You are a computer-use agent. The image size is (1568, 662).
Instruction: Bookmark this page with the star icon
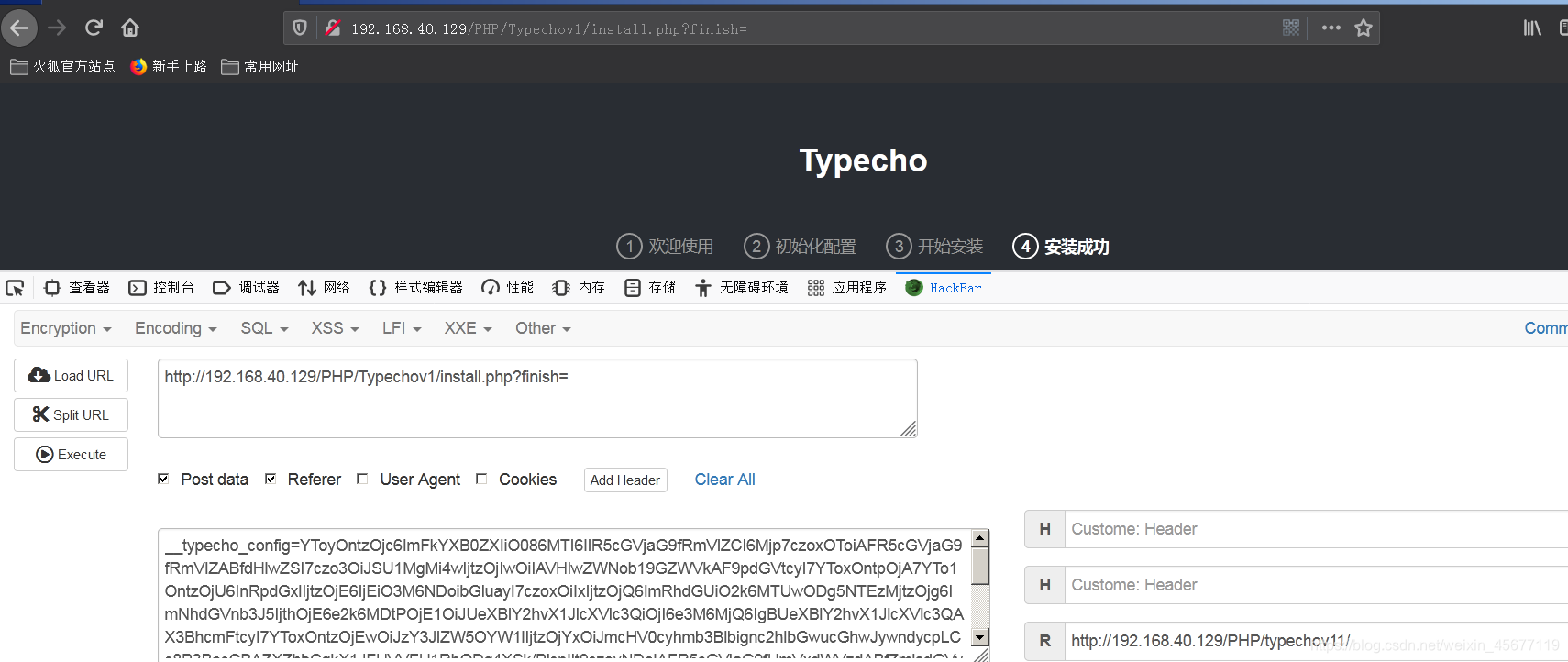point(1364,28)
